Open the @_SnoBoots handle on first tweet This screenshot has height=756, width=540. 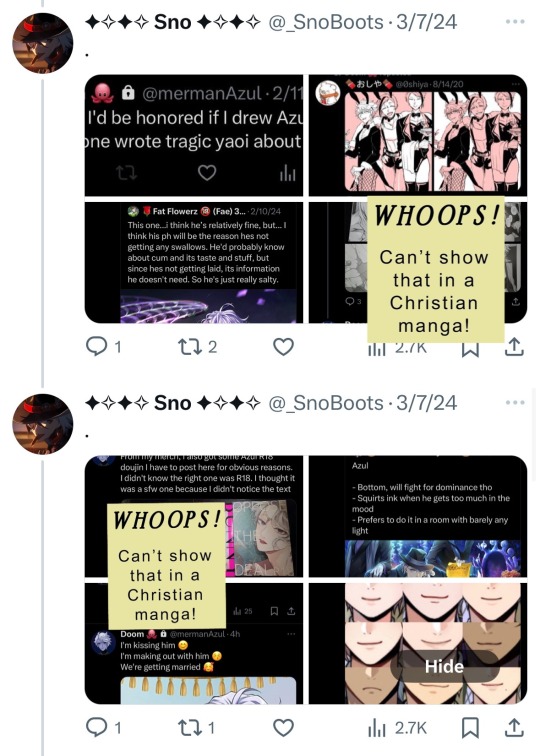click(325, 22)
